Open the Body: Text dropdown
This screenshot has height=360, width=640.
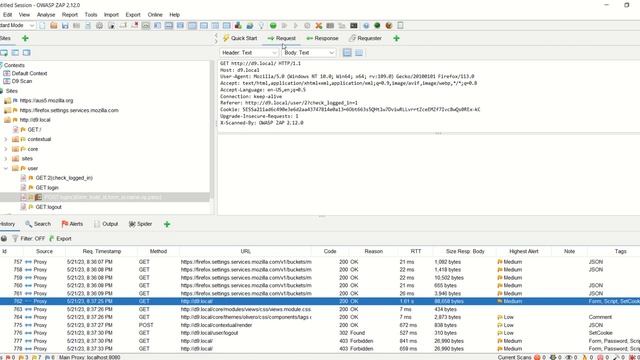(309, 53)
